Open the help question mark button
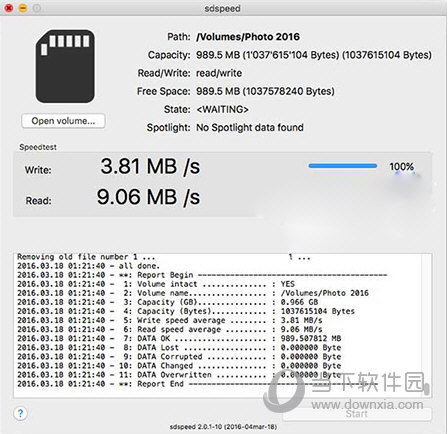This screenshot has height=434, width=448. (x=20, y=413)
